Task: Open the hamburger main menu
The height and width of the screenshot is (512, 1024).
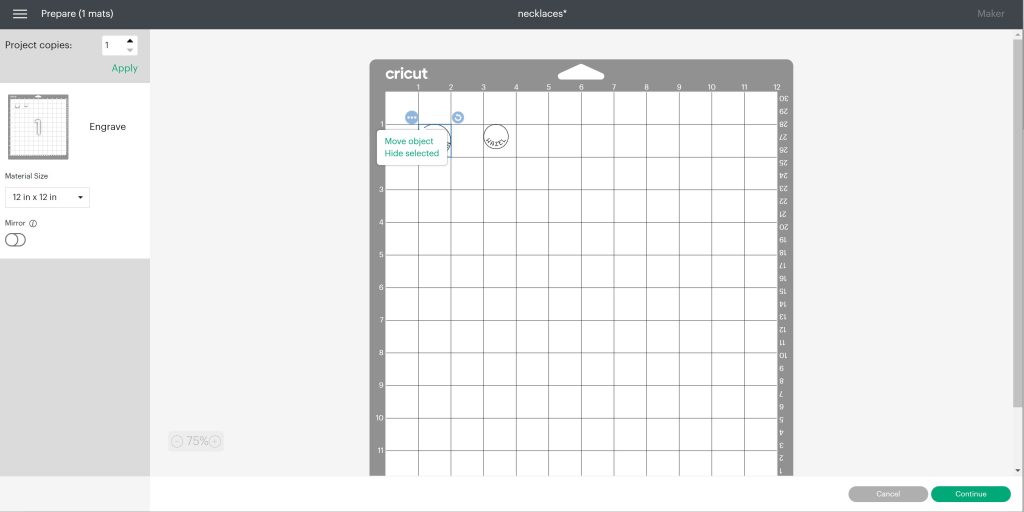Action: coord(20,14)
